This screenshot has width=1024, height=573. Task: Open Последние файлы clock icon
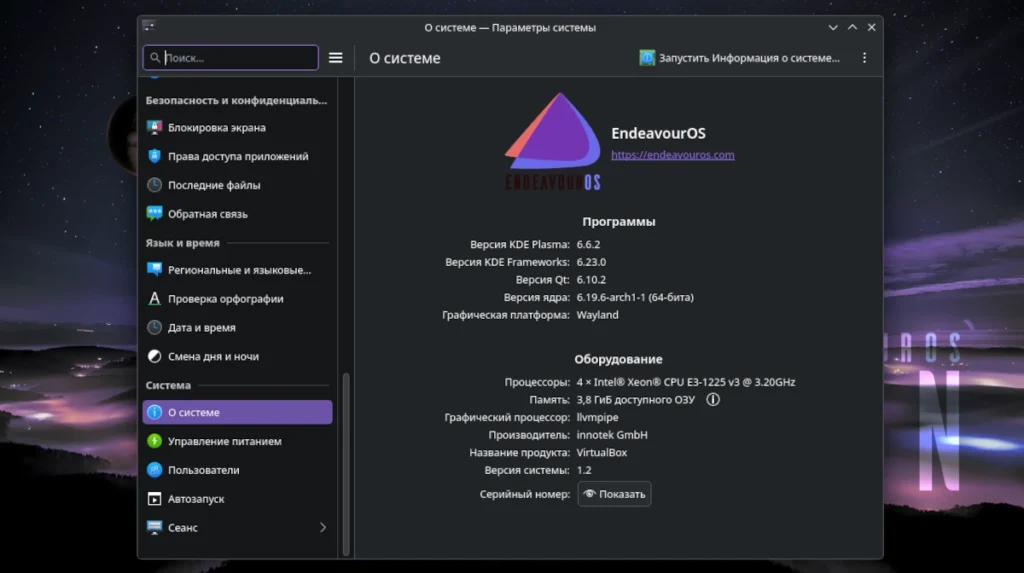click(154, 185)
